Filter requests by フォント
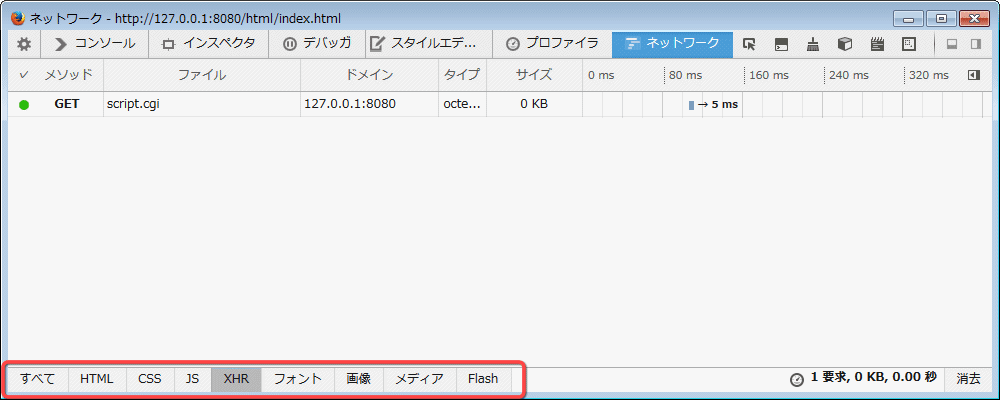 click(x=298, y=379)
